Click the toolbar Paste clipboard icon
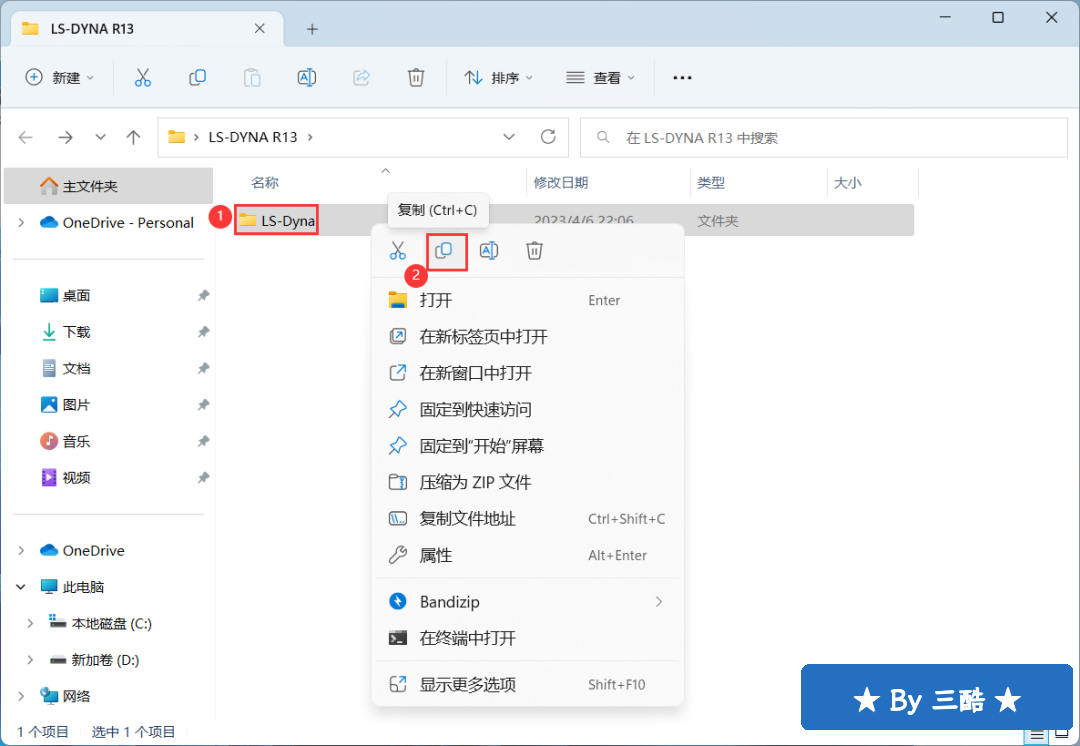The height and width of the screenshot is (746, 1080). (x=252, y=78)
